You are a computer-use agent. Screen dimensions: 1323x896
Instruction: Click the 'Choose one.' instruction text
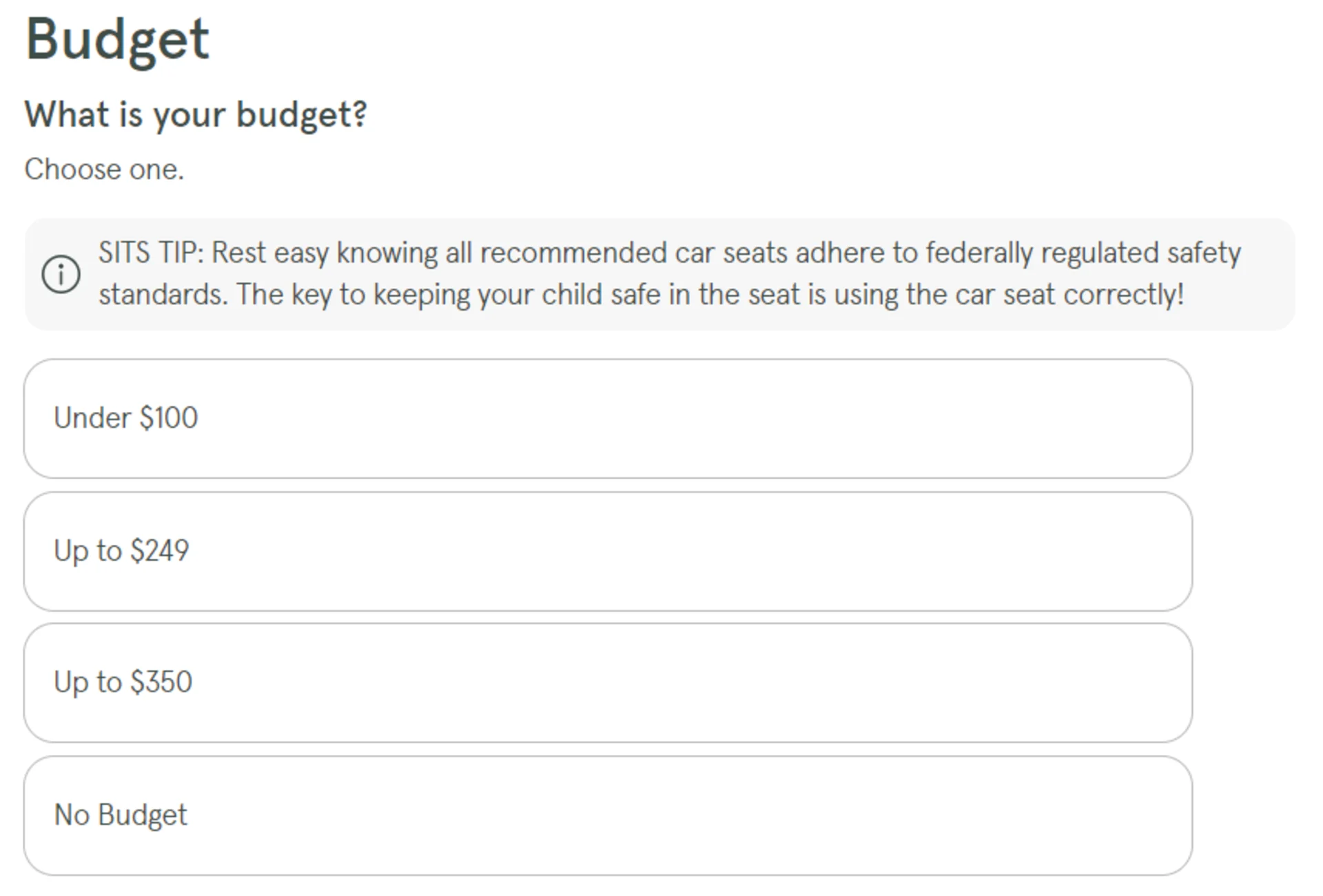tap(104, 168)
